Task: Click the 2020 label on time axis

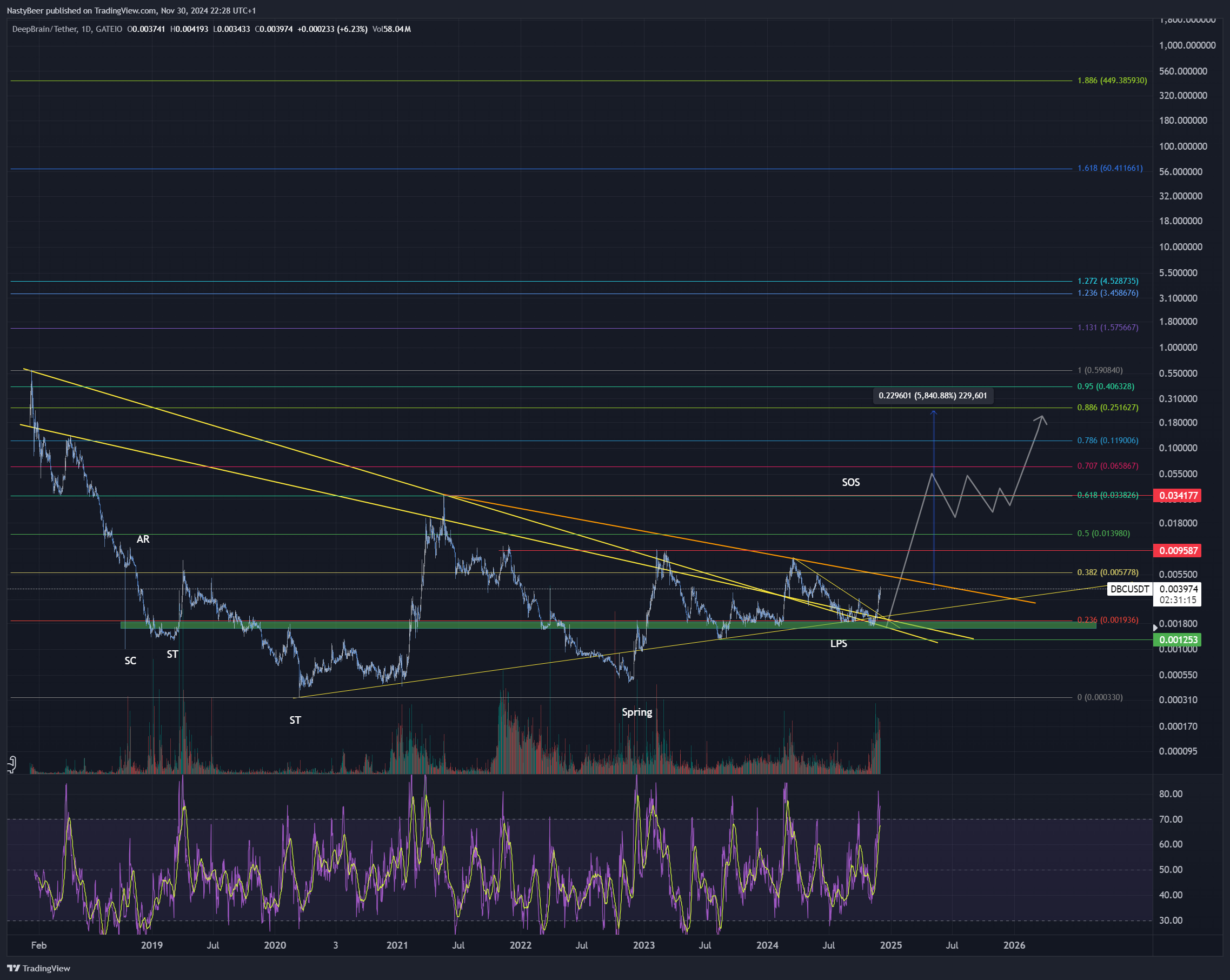Action: click(275, 945)
